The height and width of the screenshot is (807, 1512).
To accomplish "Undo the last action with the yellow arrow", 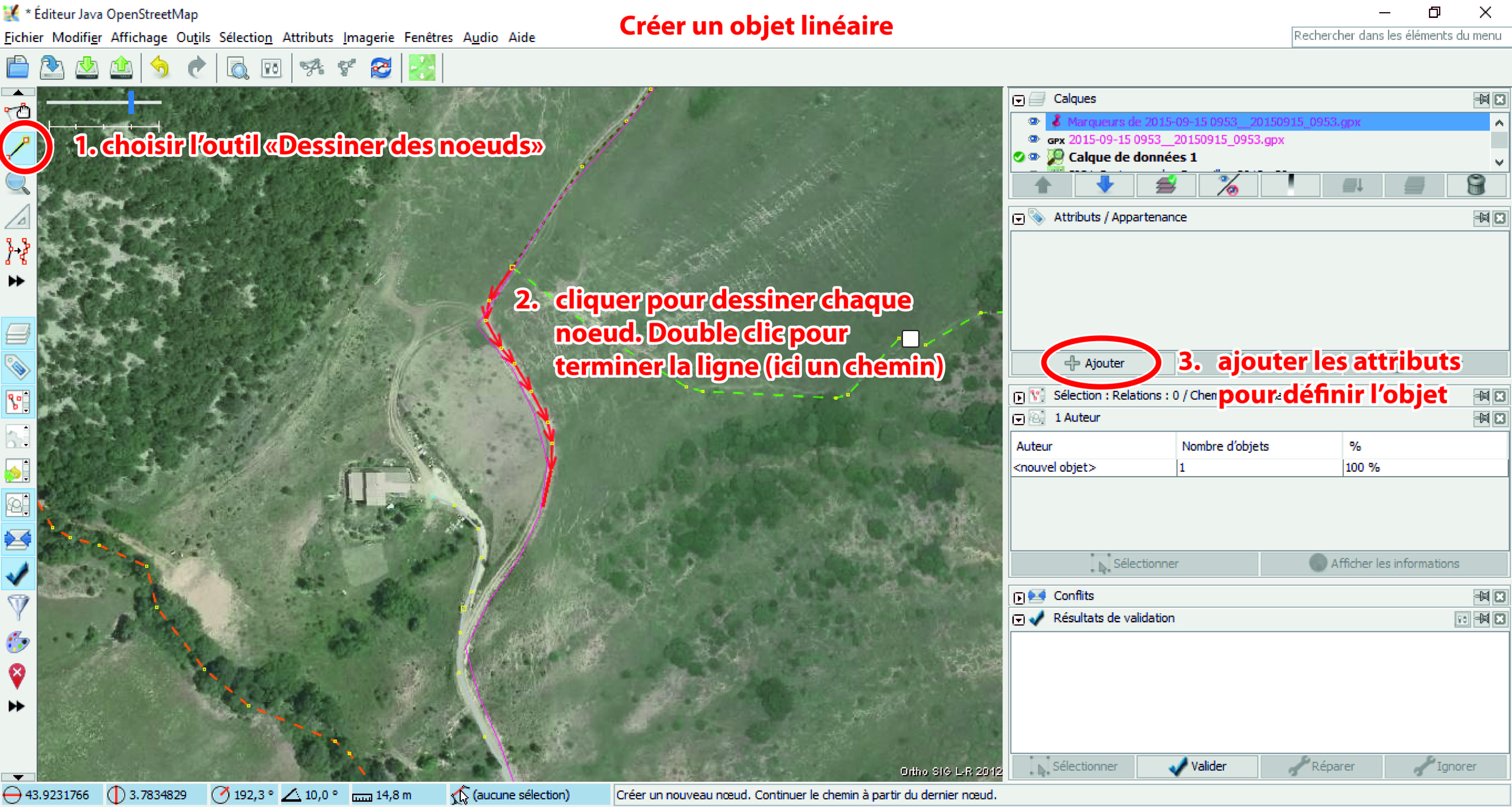I will 160,67.
